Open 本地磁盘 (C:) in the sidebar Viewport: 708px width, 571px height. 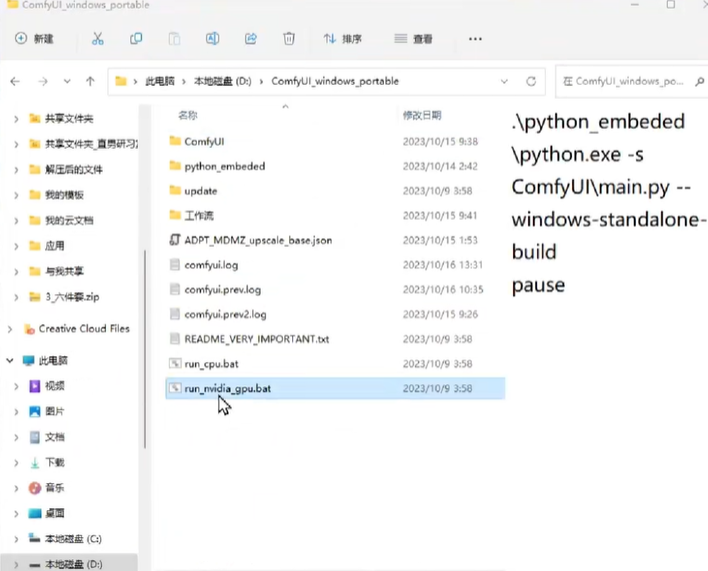(x=73, y=539)
